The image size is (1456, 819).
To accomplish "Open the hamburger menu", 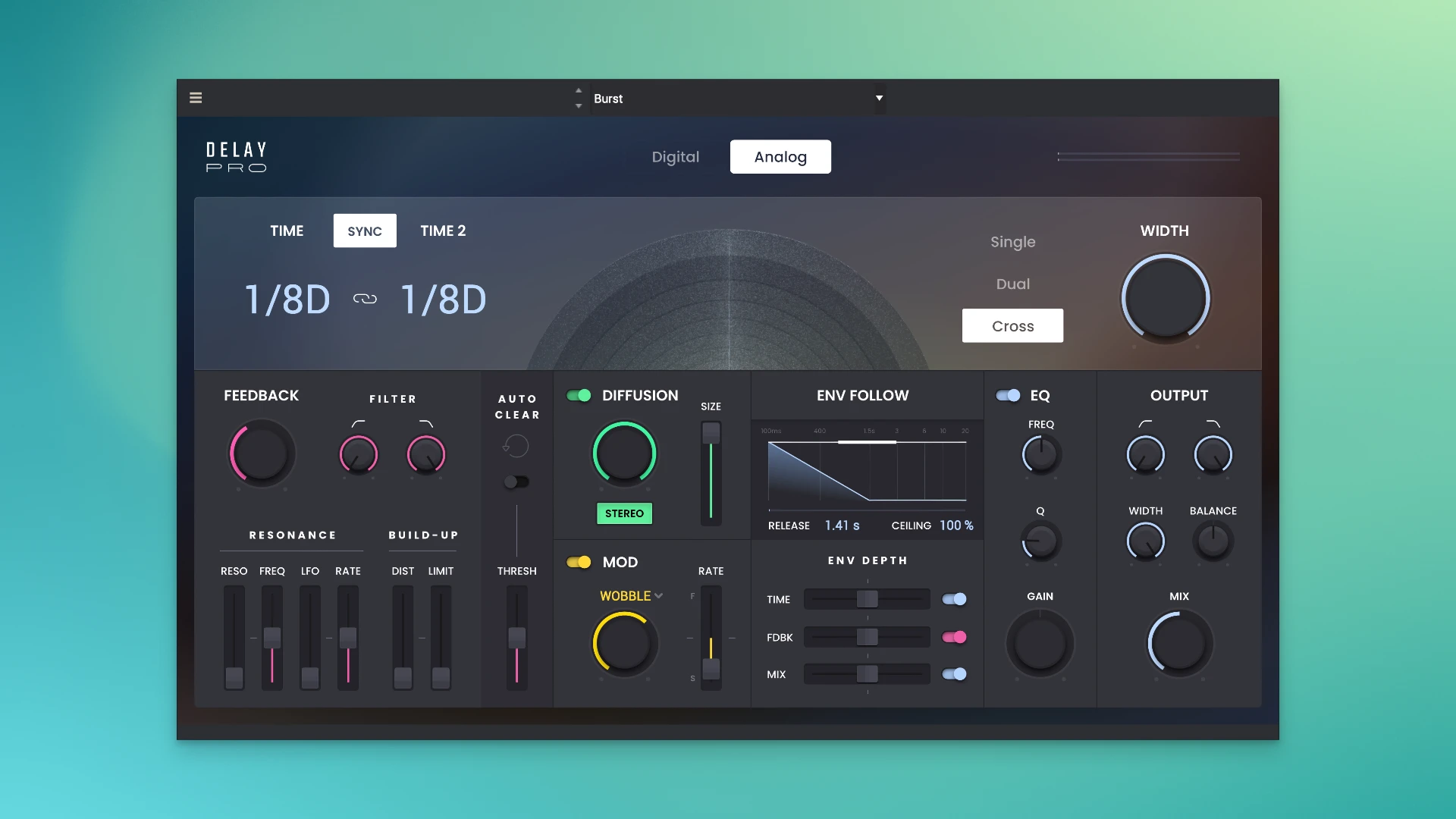I will (x=196, y=98).
